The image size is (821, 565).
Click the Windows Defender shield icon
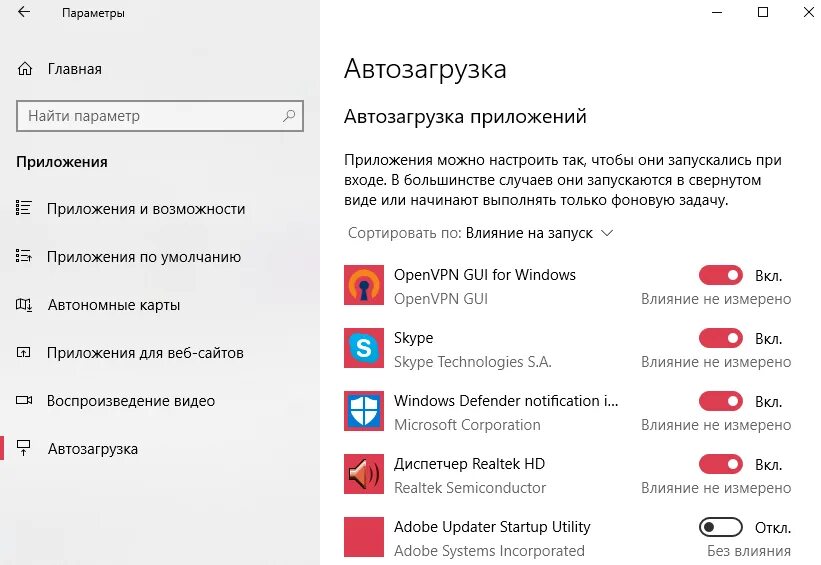coord(364,411)
